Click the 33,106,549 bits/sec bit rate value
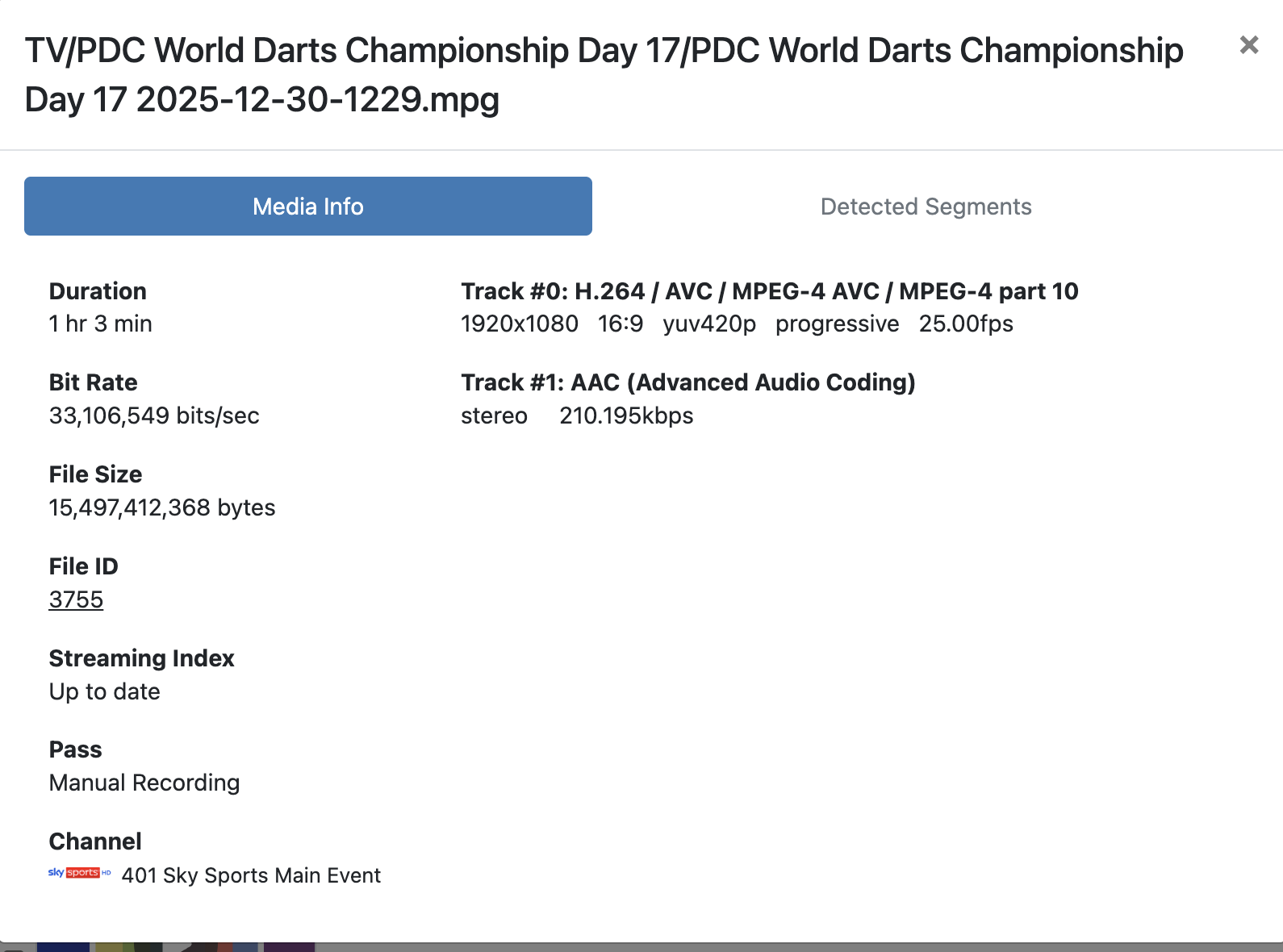Viewport: 1283px width, 952px height. click(154, 415)
